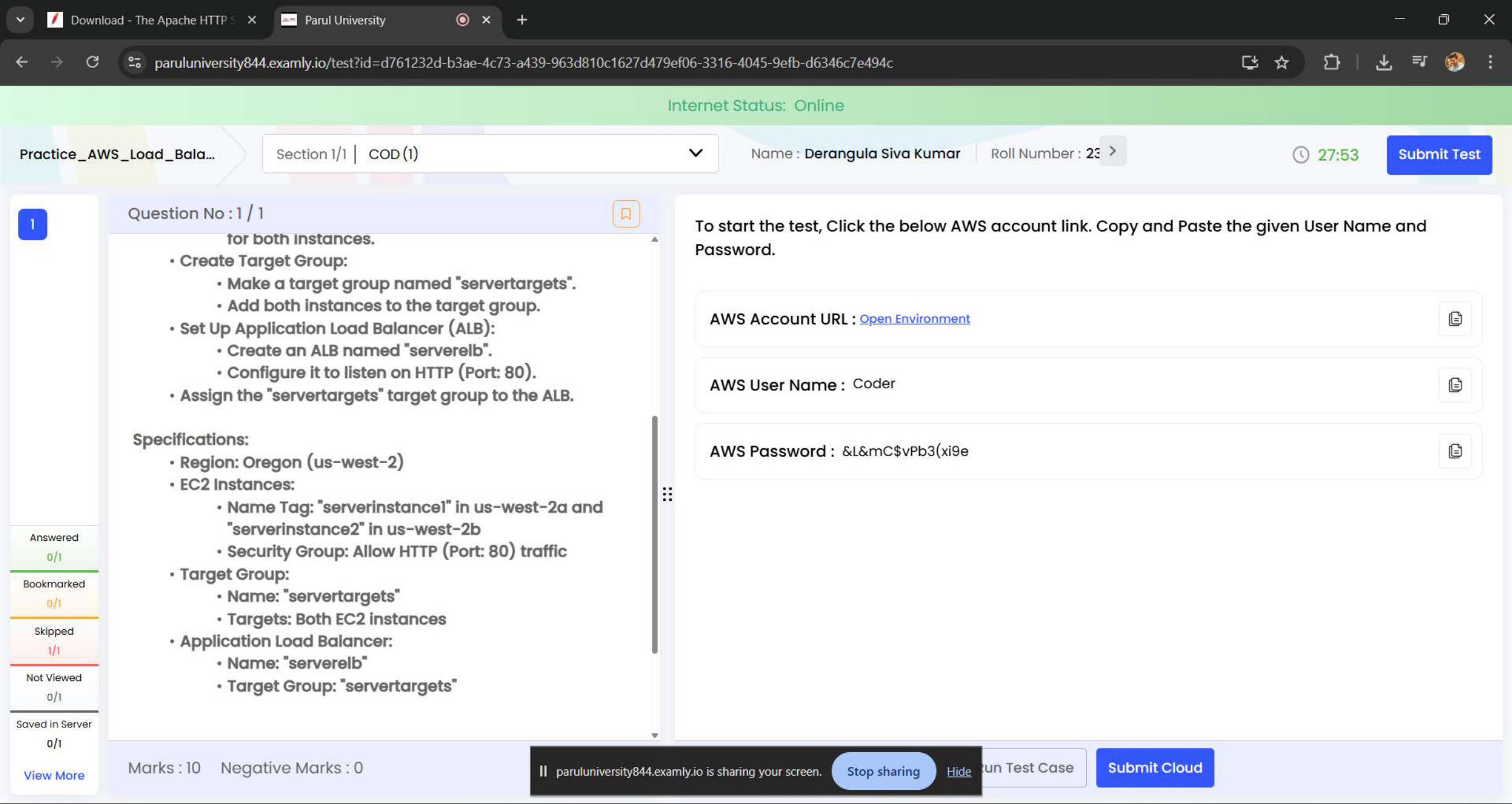Image resolution: width=1512 pixels, height=804 pixels.
Task: Click the Submit Test button
Action: tap(1439, 154)
